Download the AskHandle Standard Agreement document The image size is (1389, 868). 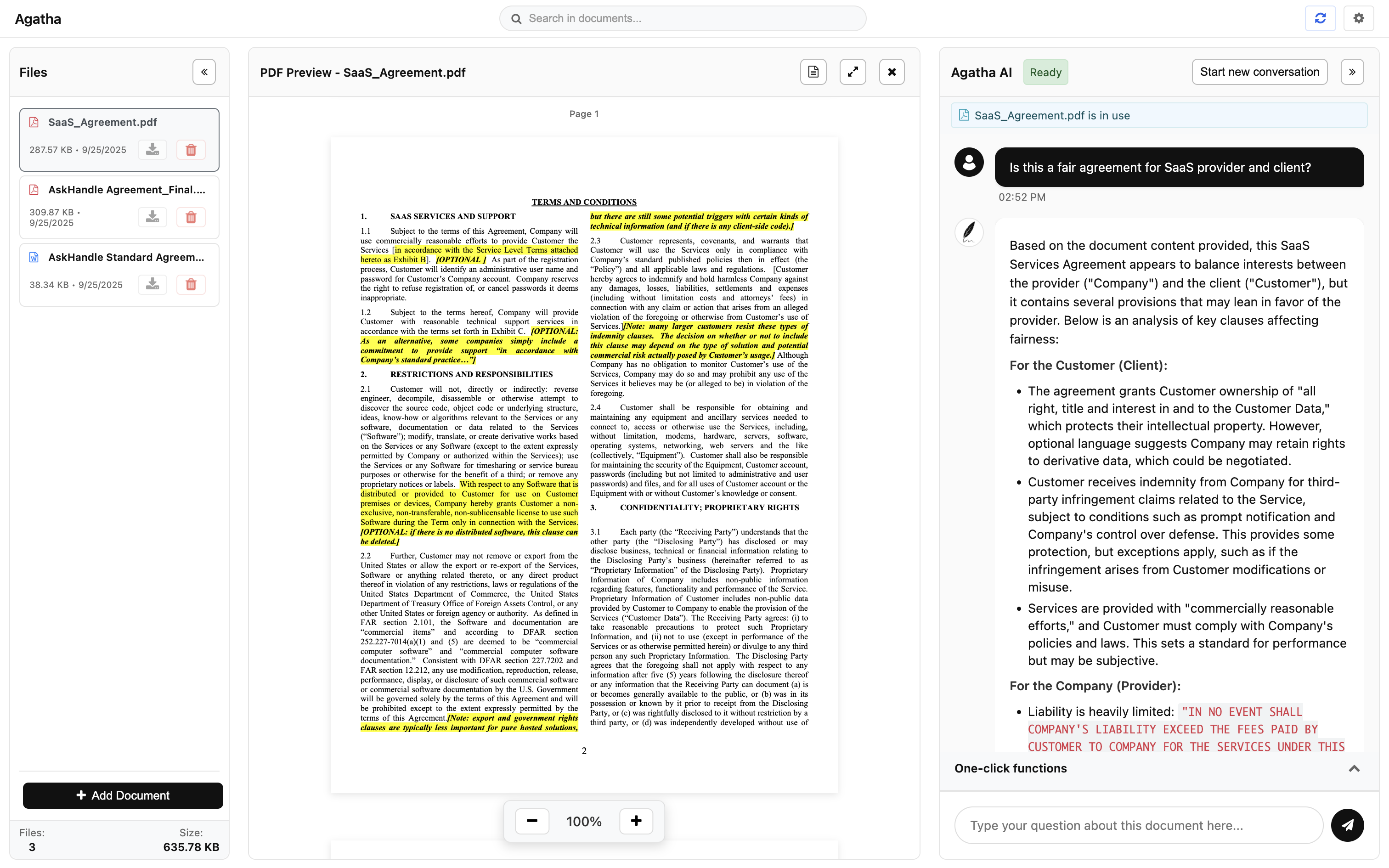click(x=152, y=285)
